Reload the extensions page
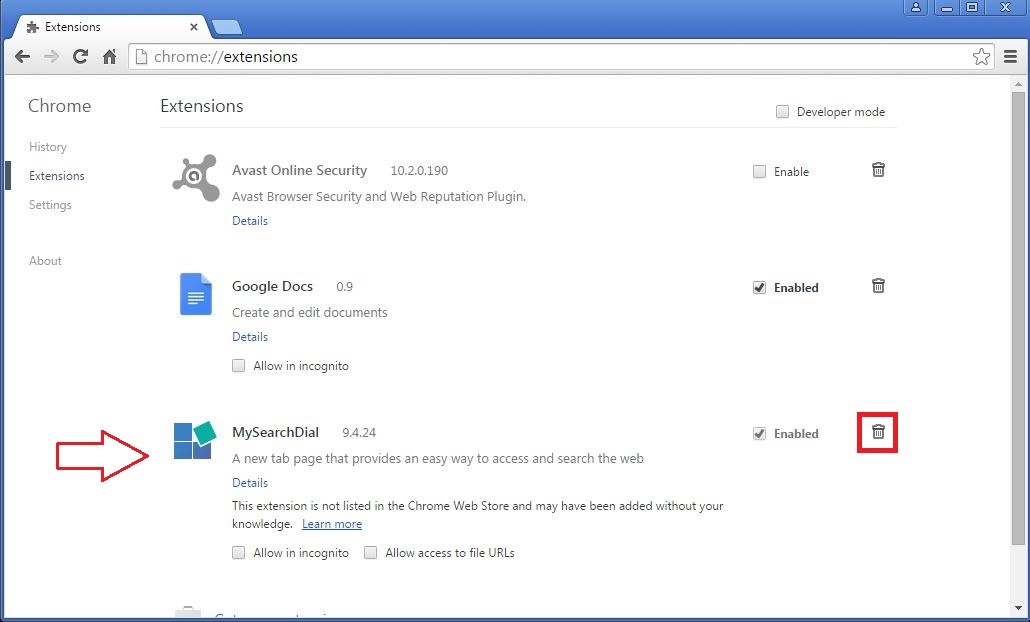1030x622 pixels. [80, 56]
